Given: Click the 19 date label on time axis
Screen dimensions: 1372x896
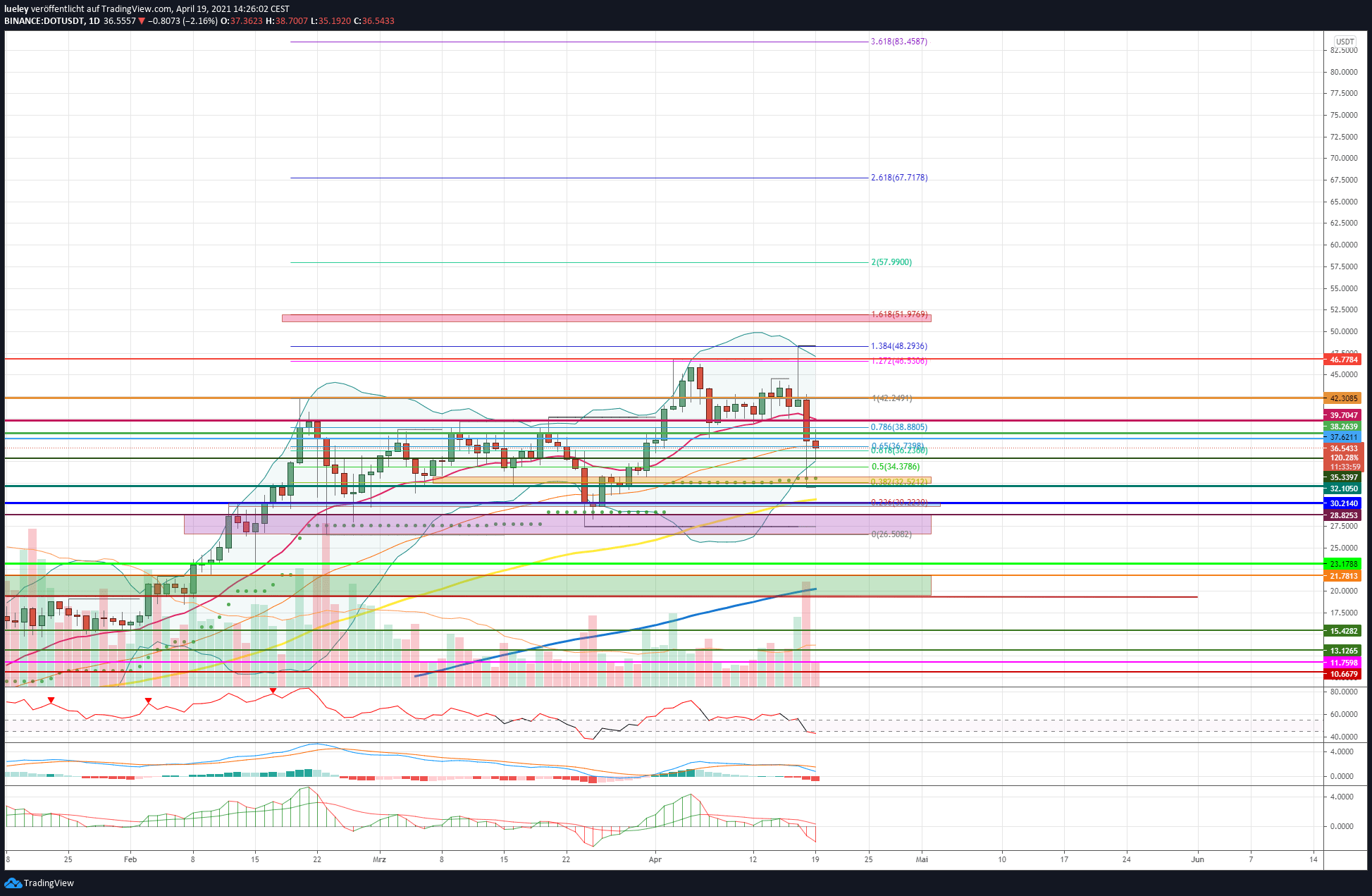Looking at the screenshot, I should click(x=815, y=859).
